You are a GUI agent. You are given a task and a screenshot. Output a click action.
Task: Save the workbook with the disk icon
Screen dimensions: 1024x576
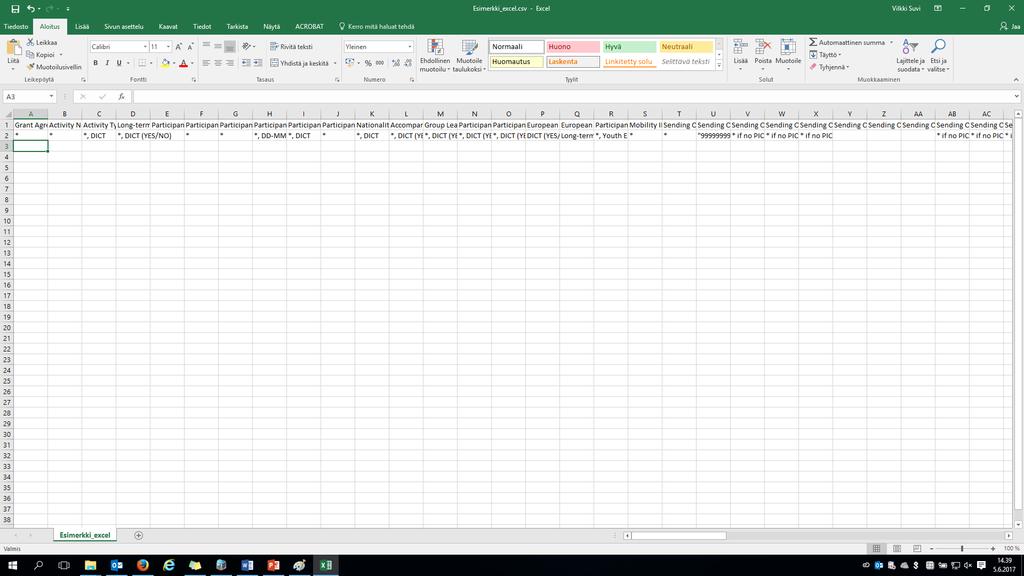pos(15,8)
